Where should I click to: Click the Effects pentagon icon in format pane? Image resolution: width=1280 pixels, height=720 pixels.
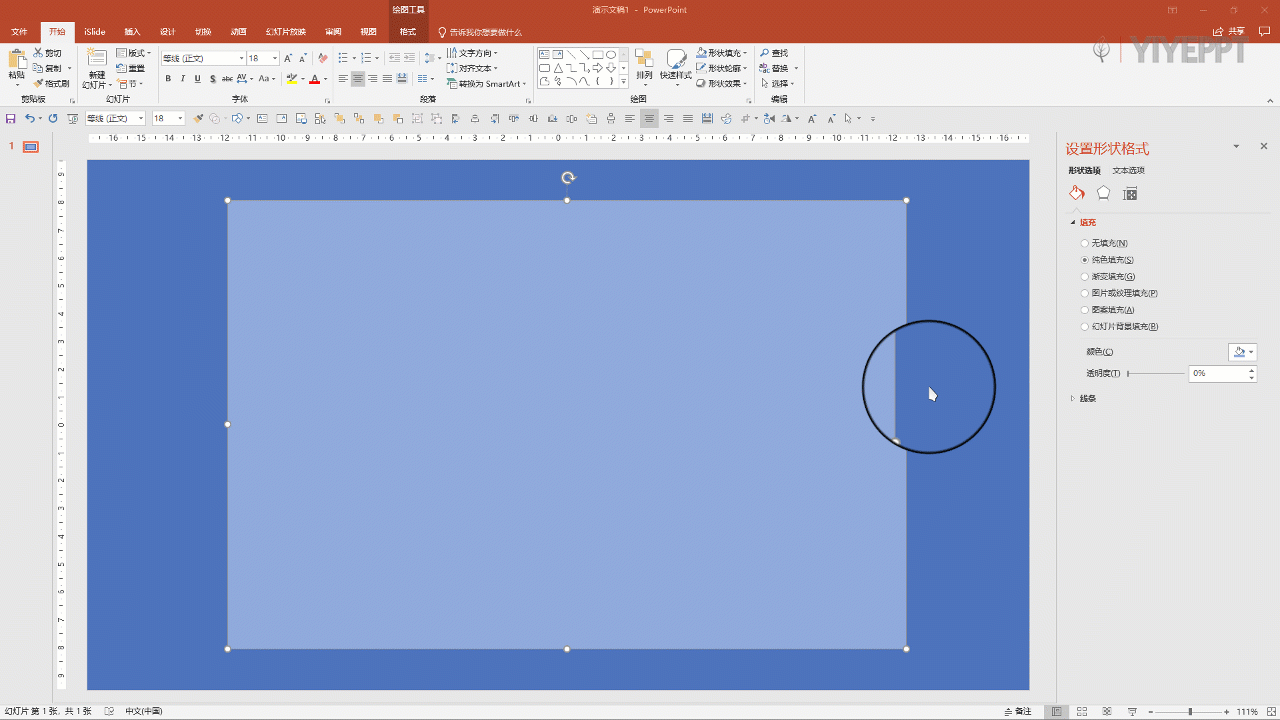(x=1103, y=193)
